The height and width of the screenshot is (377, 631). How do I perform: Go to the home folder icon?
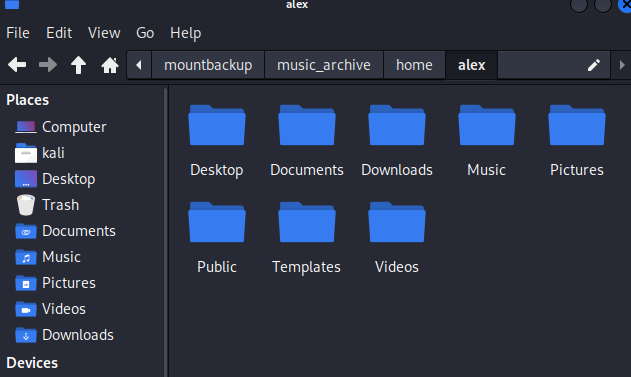109,65
